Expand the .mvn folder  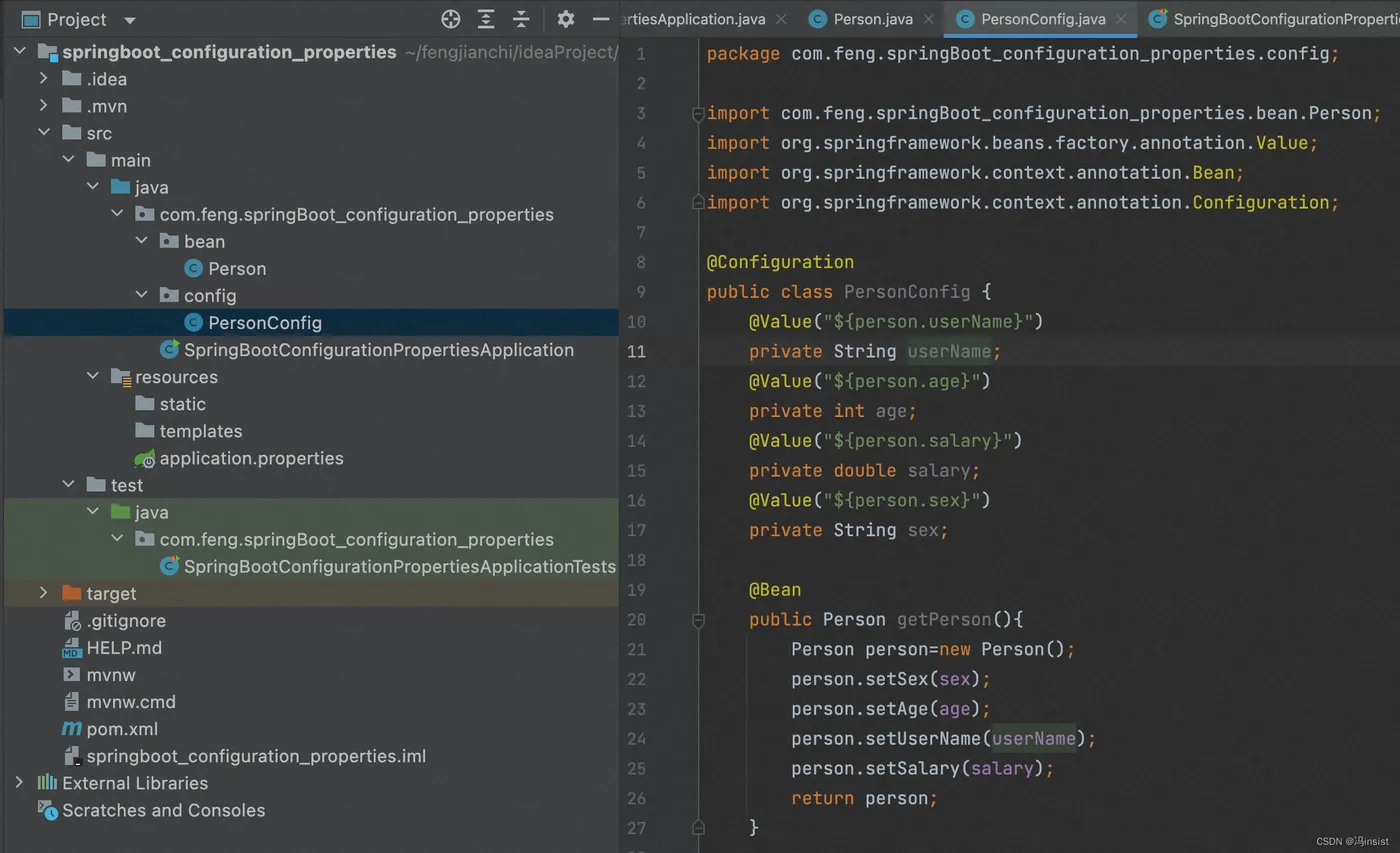click(43, 105)
